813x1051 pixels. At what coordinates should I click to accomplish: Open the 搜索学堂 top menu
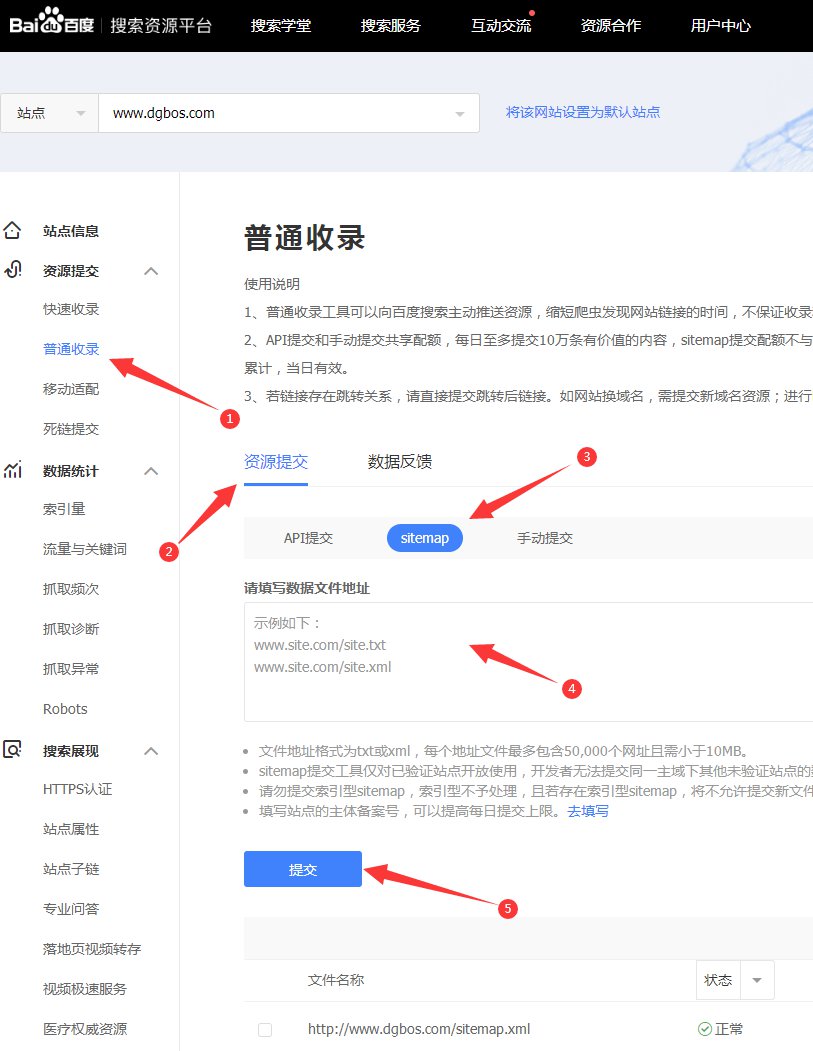[x=280, y=25]
